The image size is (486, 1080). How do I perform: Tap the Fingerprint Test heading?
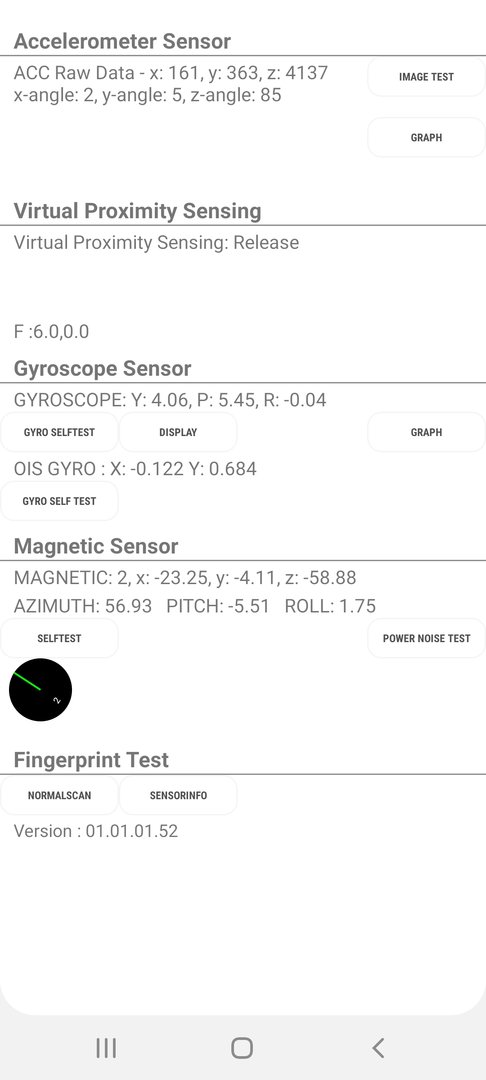(91, 760)
